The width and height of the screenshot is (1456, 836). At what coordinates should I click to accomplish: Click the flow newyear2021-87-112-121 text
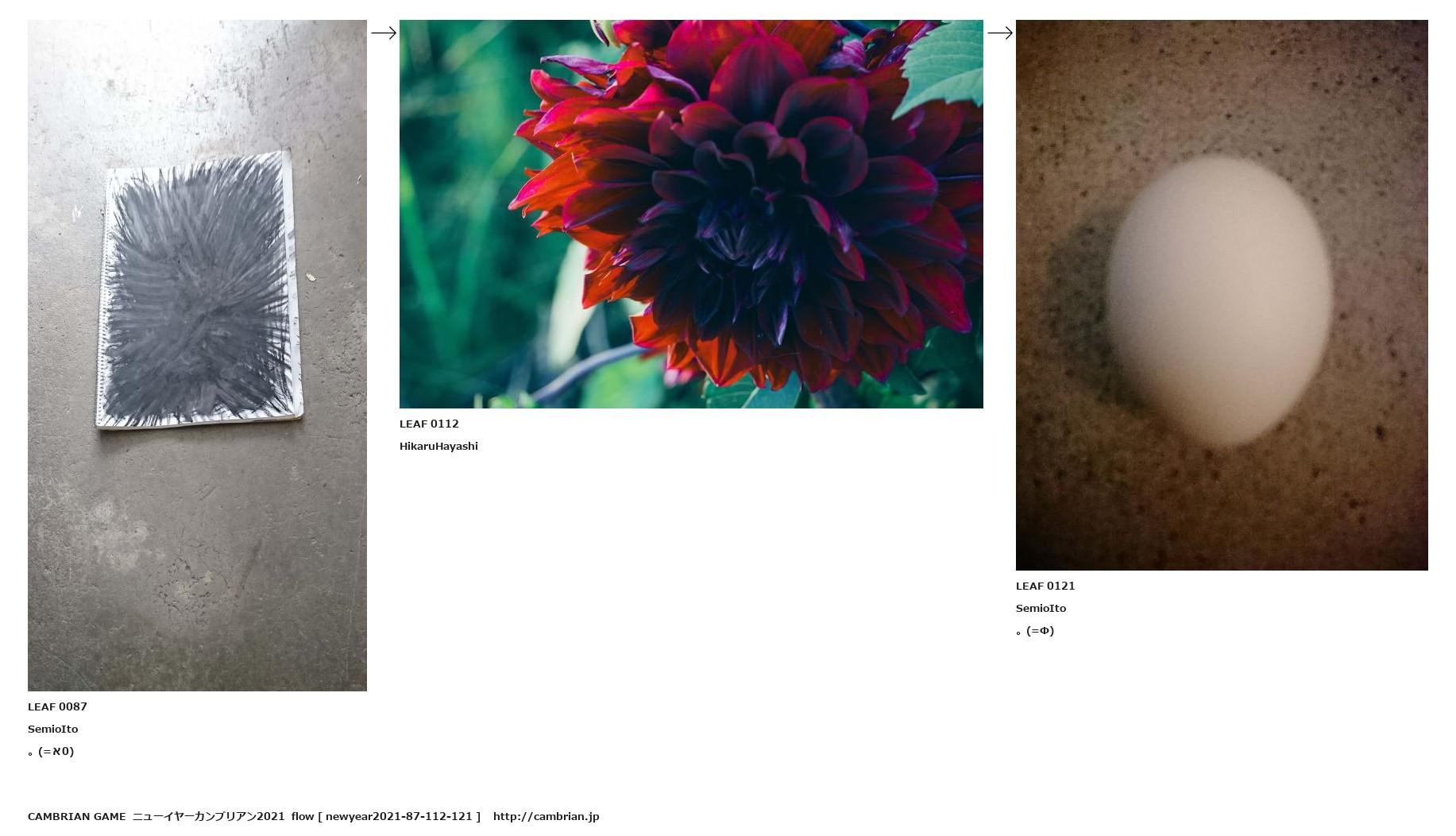tap(385, 816)
